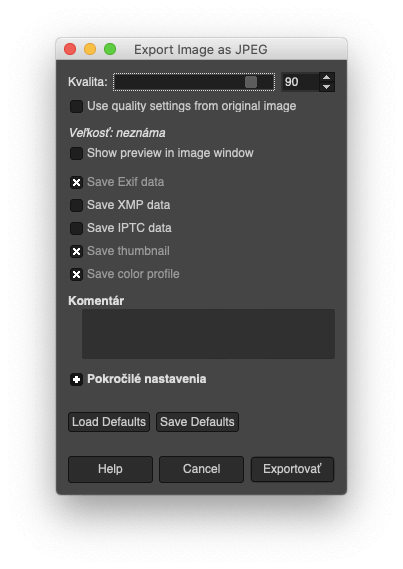Click the Load Defaults button

109,422
